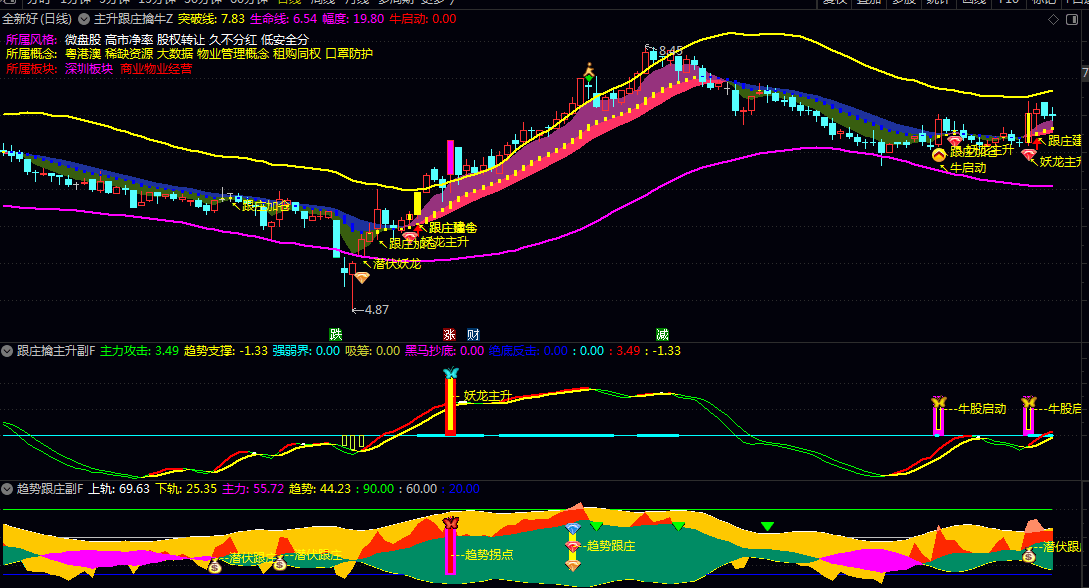This screenshot has width=1089, height=588.
Task: Open the 跟庄擒主升副F indicator dropdown circle
Action: point(7,351)
